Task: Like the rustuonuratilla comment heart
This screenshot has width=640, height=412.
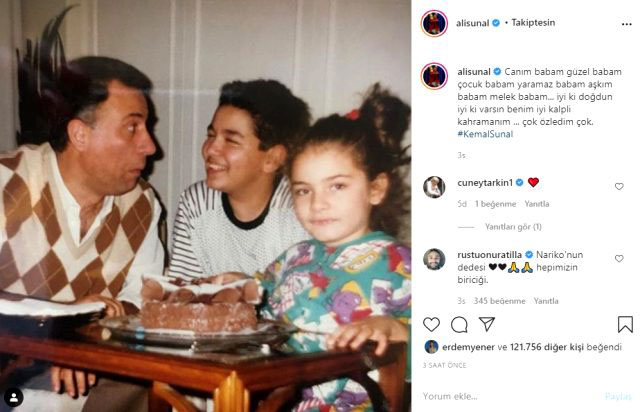Action: pyautogui.click(x=619, y=258)
